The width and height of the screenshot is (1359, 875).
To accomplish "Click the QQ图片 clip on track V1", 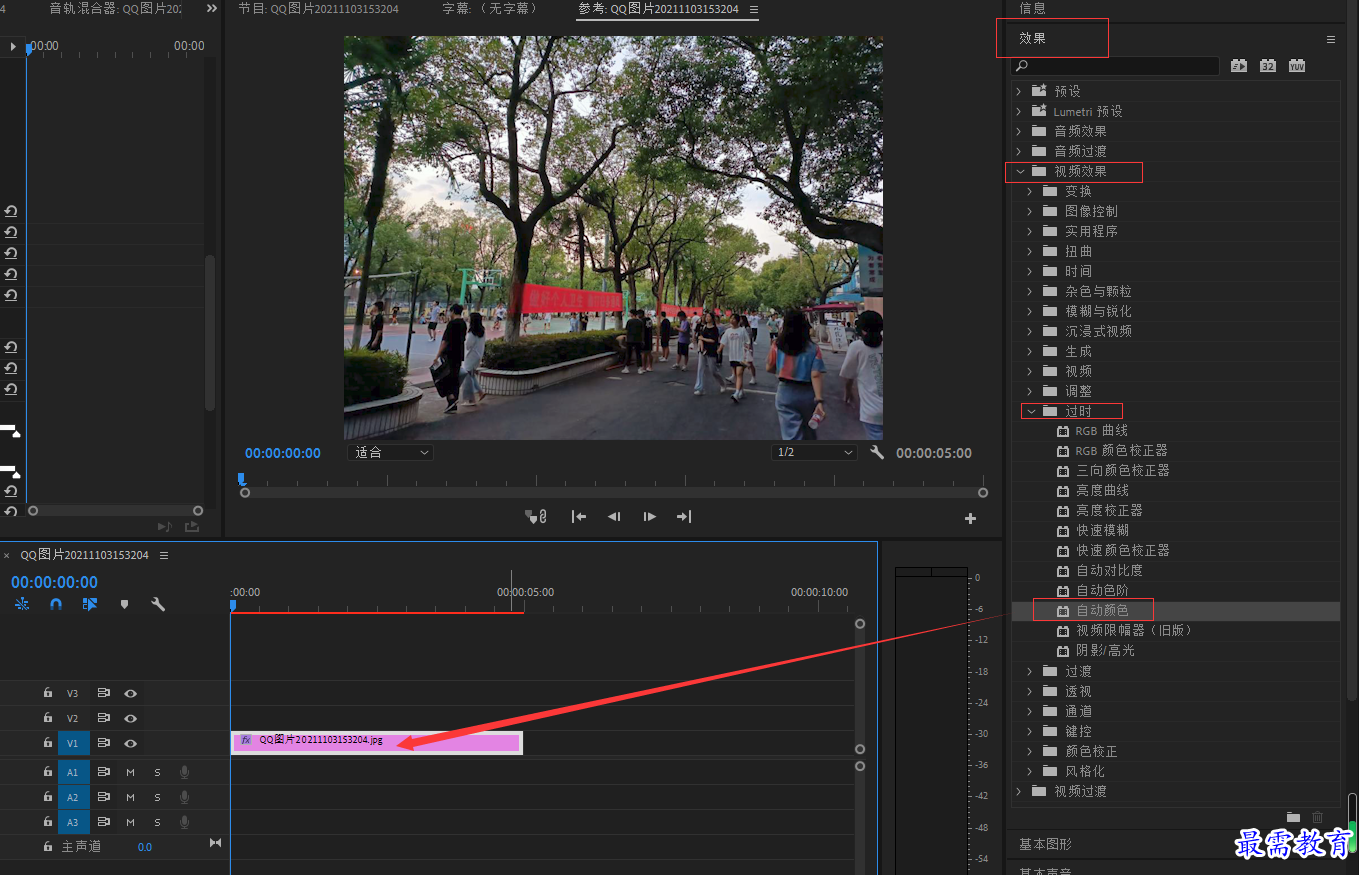I will (x=376, y=743).
